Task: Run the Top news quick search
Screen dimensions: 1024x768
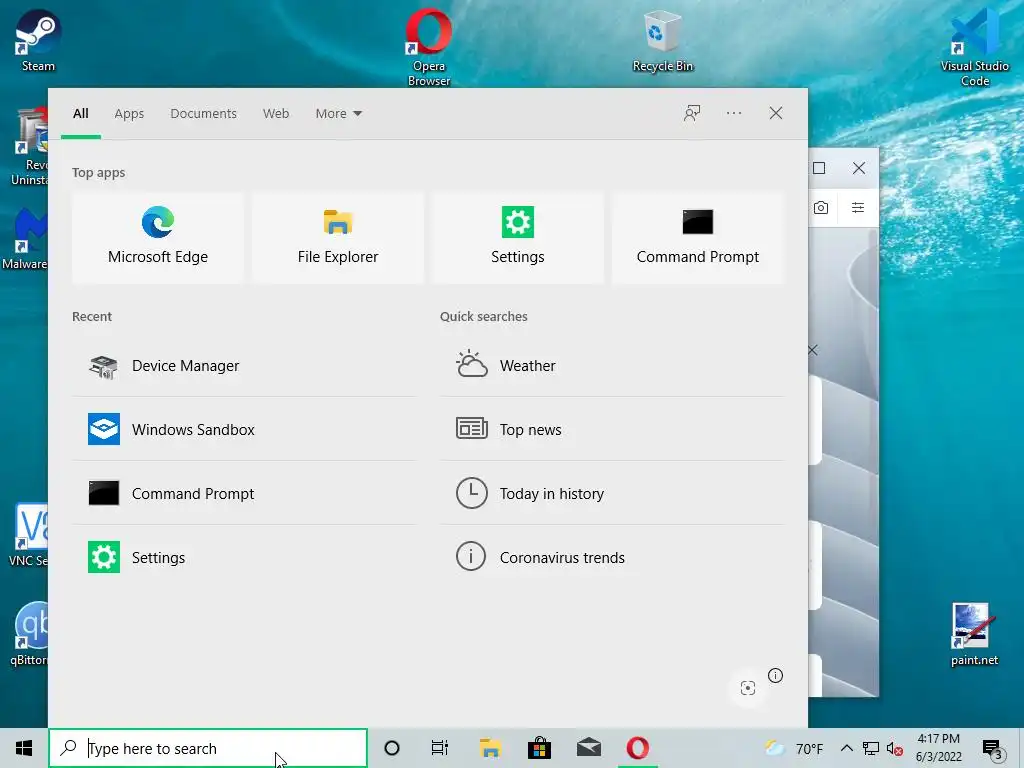Action: (x=612, y=430)
